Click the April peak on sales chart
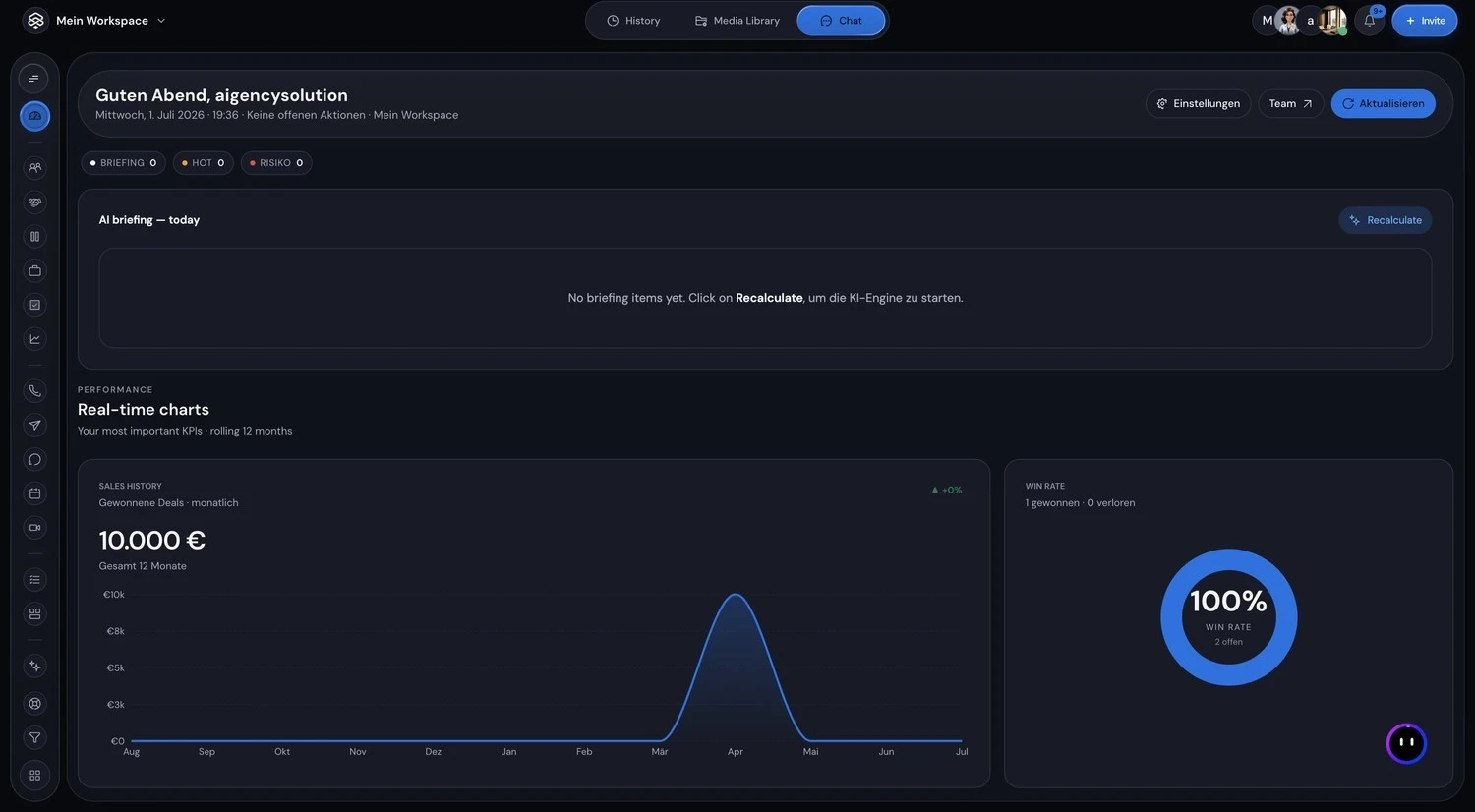 click(x=736, y=596)
